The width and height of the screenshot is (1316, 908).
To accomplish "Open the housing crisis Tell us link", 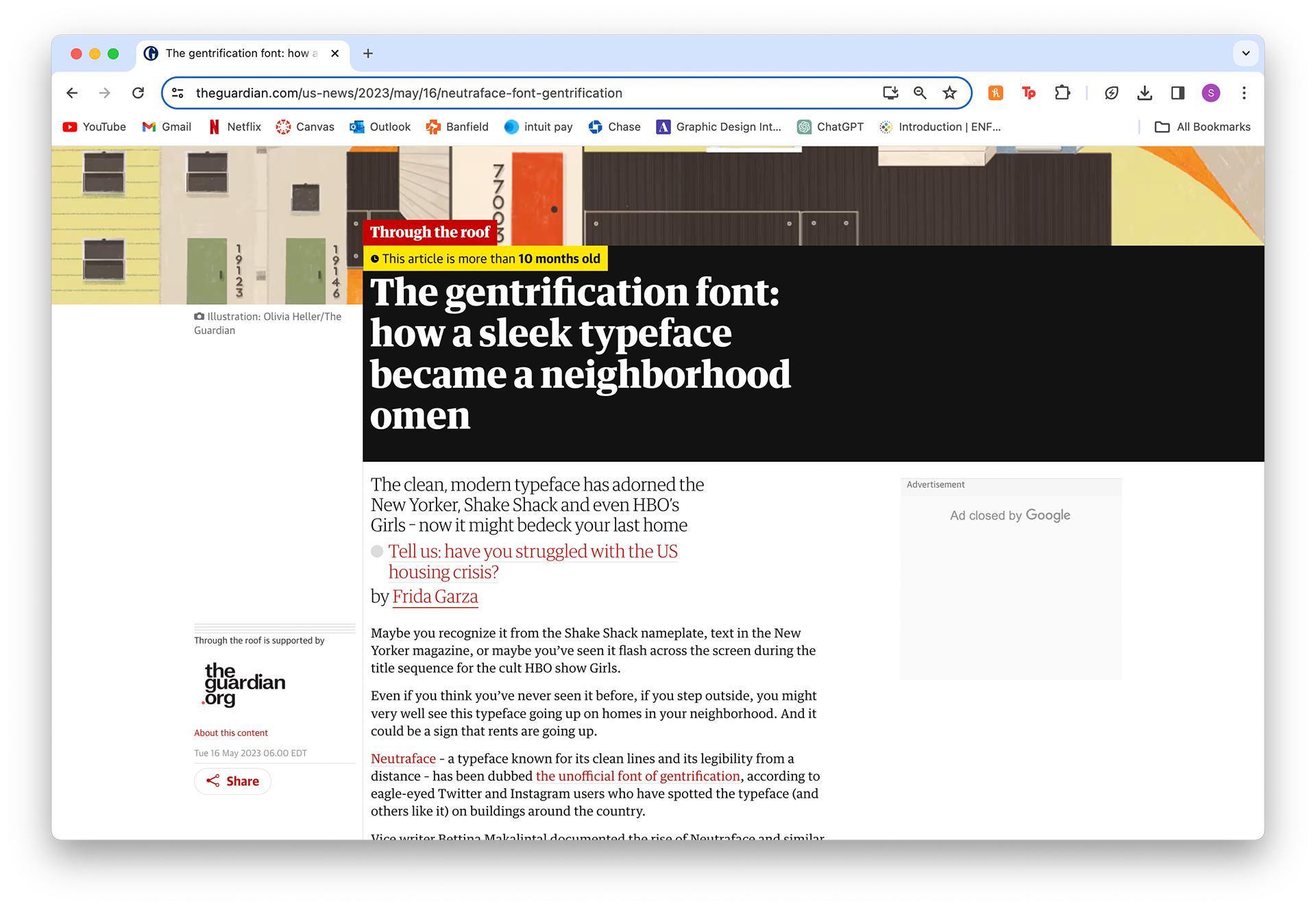I will [533, 561].
